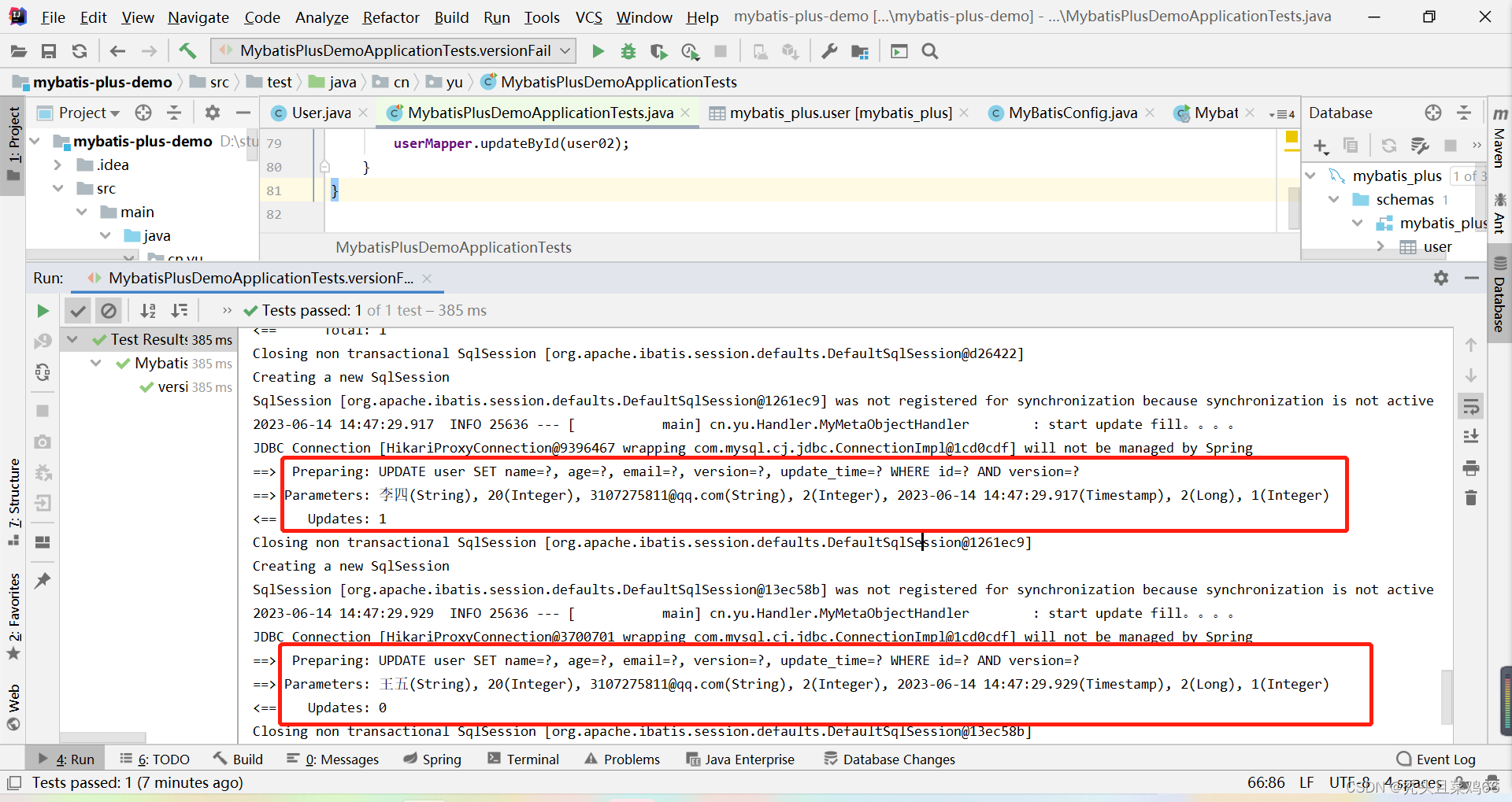Image resolution: width=1512 pixels, height=802 pixels.
Task: Collapse mybatis-plus-demo root node
Action: coord(34,142)
